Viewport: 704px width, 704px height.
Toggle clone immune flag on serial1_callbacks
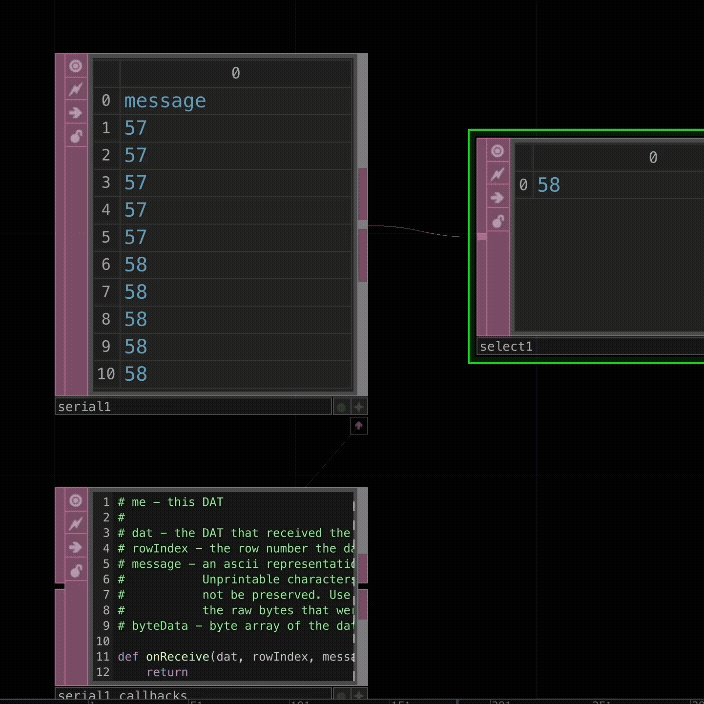(75, 524)
